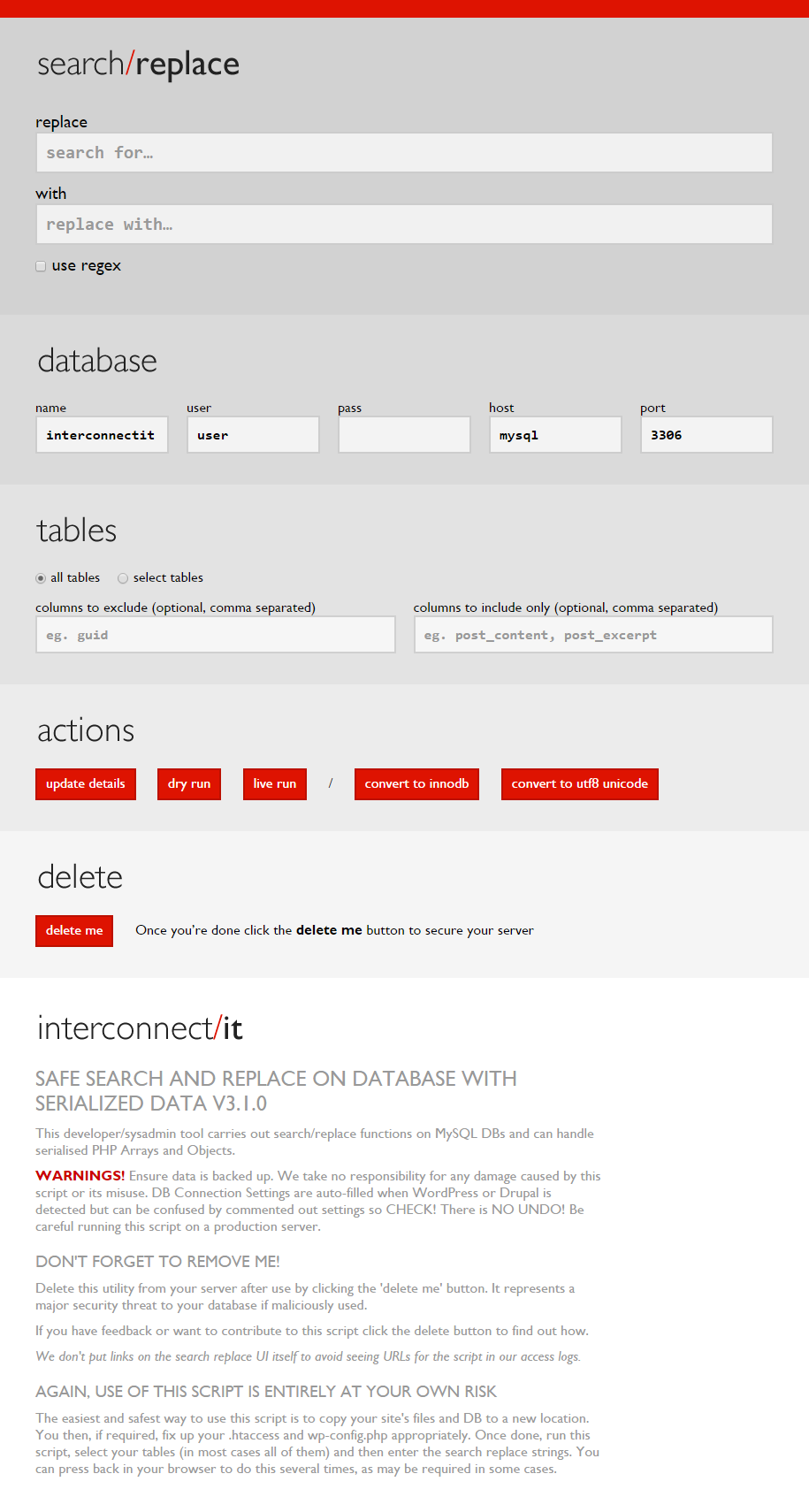Click the interconnect/it logo text

click(x=140, y=1028)
